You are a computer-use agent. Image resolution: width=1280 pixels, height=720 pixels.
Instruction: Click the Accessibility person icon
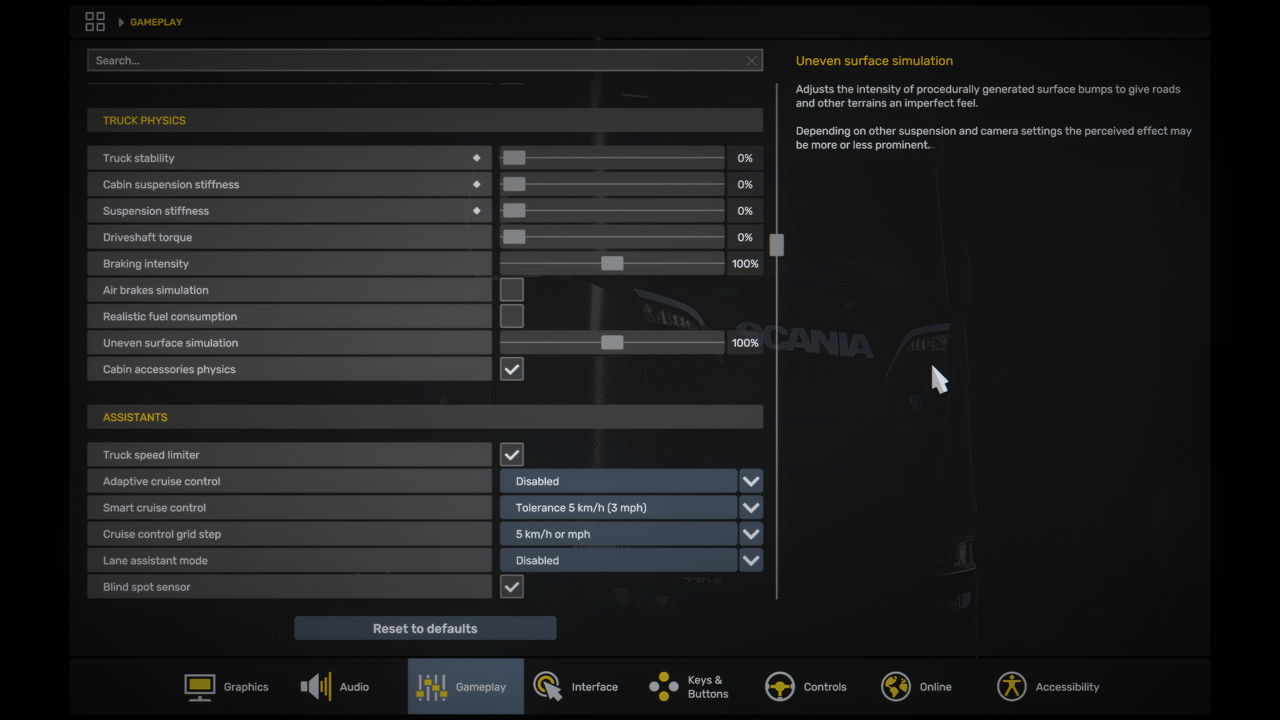[x=1012, y=687]
